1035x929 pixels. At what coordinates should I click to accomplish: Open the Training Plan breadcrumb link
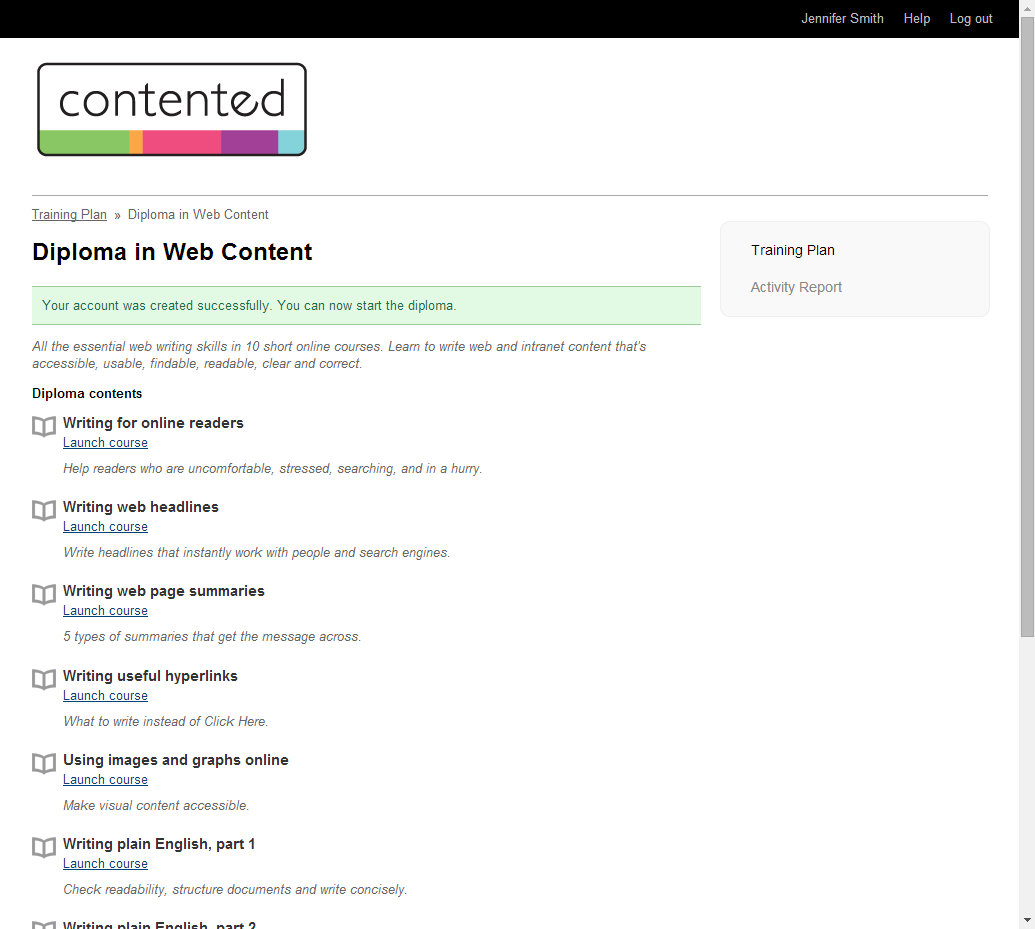click(x=69, y=214)
